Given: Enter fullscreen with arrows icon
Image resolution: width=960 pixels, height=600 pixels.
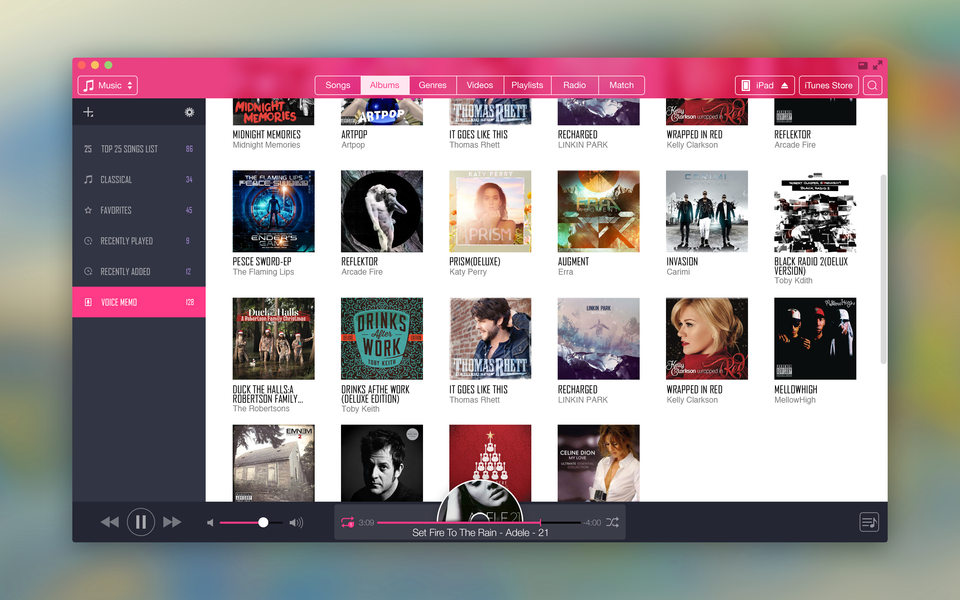Looking at the screenshot, I should tap(877, 65).
